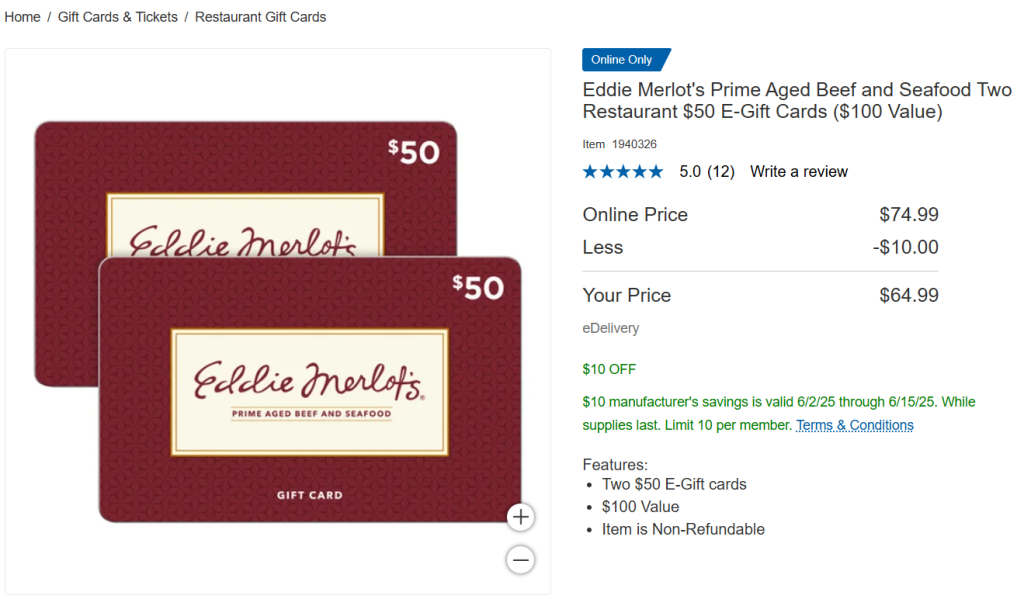Click the GIFT CARD text on front card
Viewport: 1024px width, 599px height.
coord(309,495)
